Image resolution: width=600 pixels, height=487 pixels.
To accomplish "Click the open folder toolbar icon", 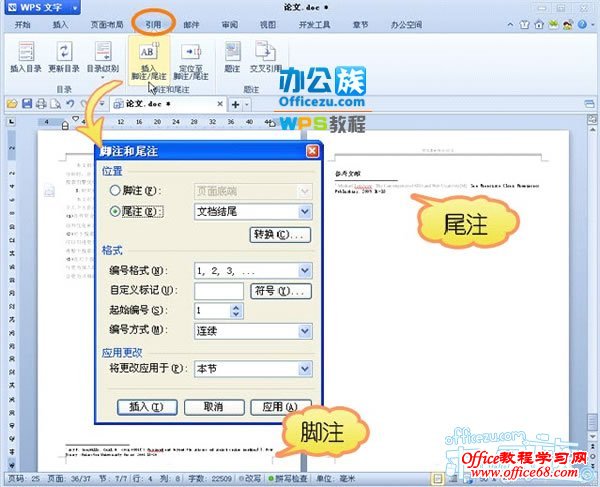I will (12, 104).
